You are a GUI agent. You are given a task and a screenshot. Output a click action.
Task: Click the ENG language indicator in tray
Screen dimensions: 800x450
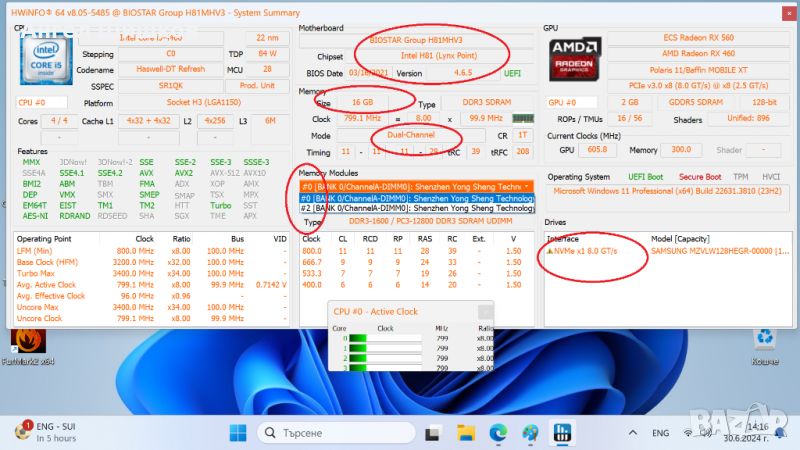click(660, 433)
